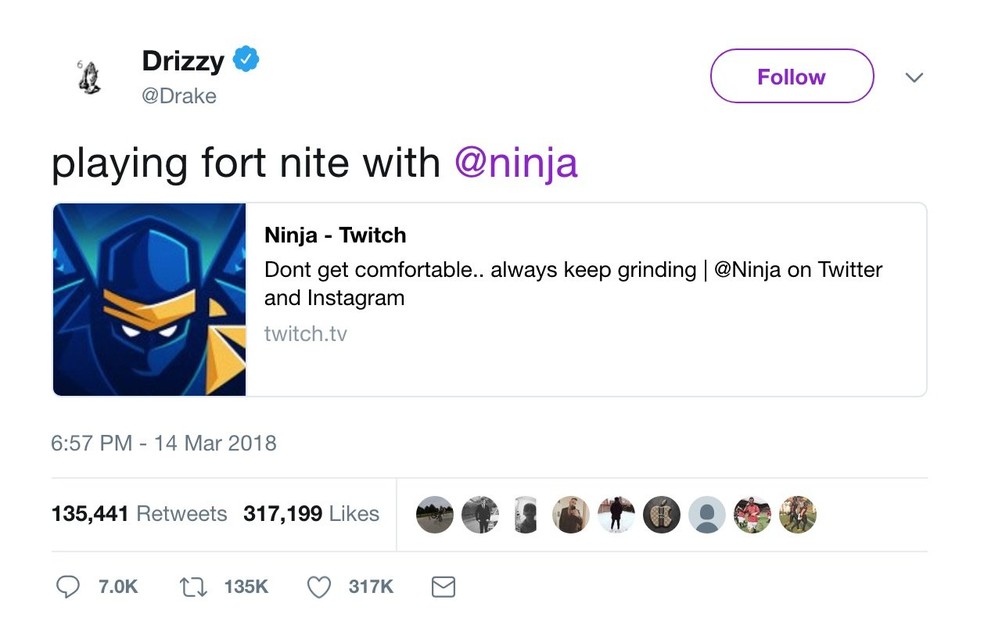The height and width of the screenshot is (643, 984).
Task: View the 135,441 Retweets list
Action: 139,514
